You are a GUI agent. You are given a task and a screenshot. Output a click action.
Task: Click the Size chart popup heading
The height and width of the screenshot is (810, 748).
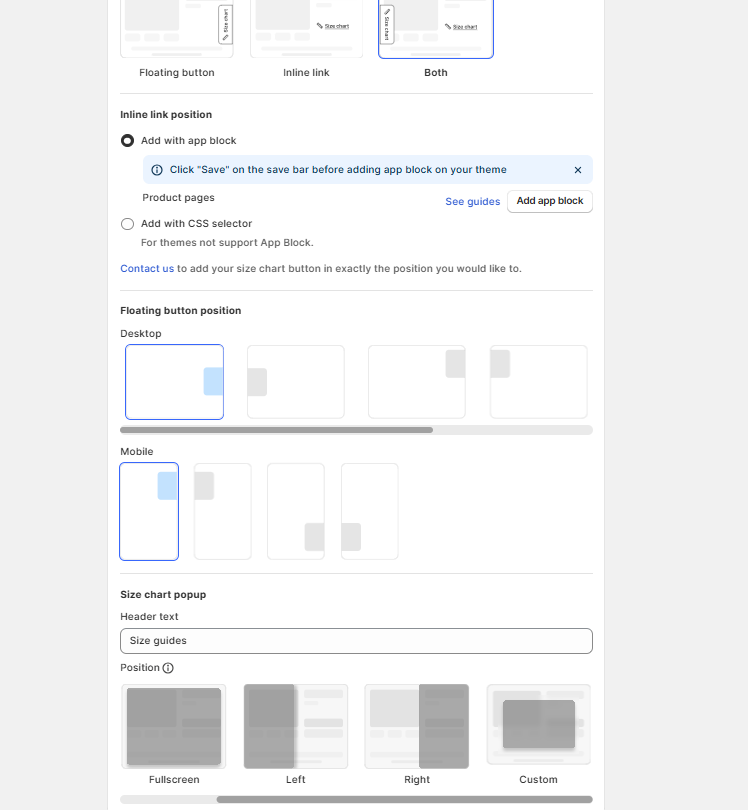click(163, 595)
